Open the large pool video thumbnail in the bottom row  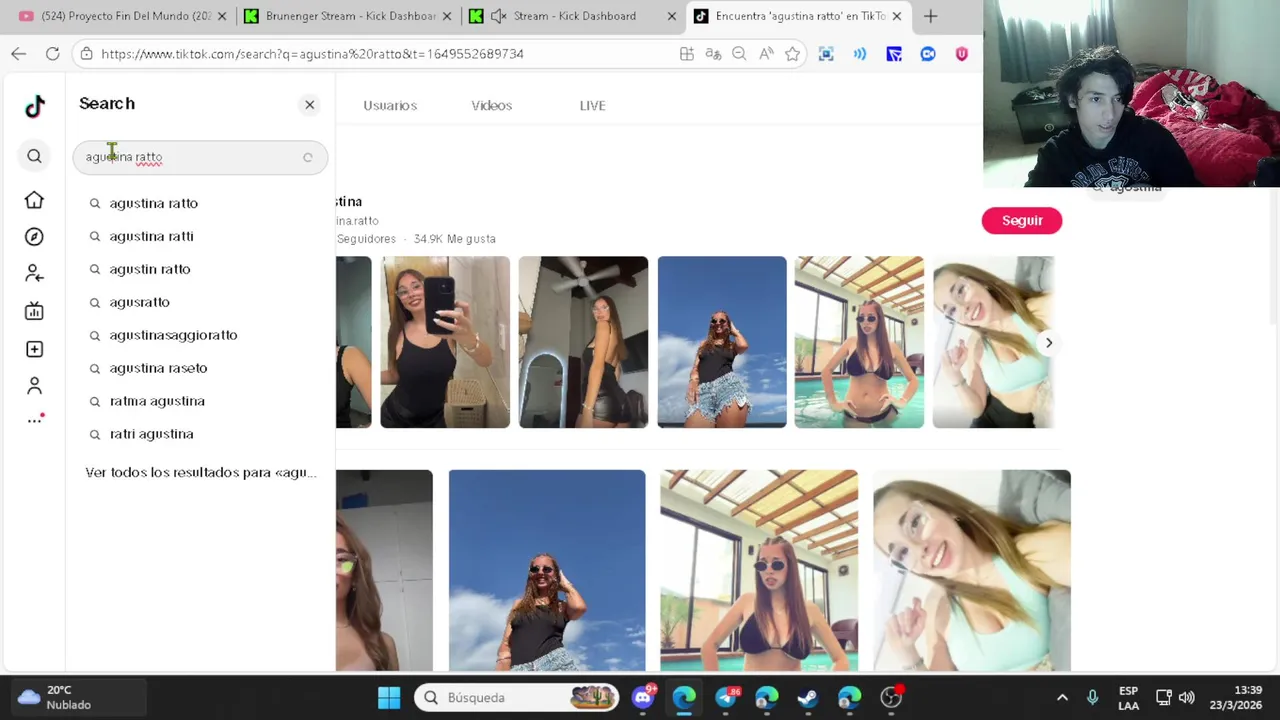(x=759, y=570)
